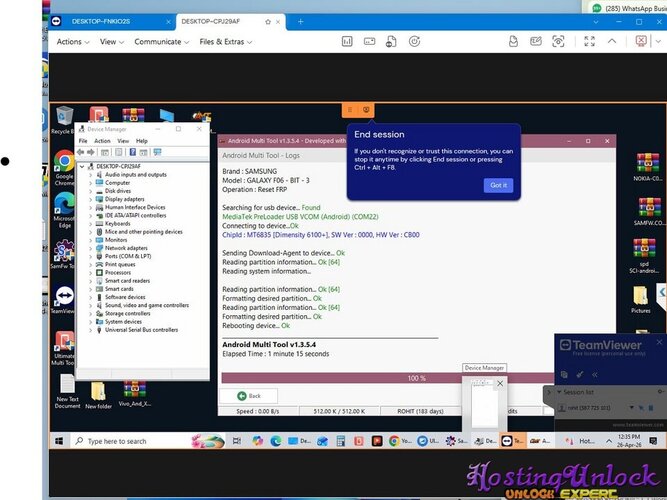This screenshot has height=500, width=667.
Task: Open the TeamViewer Actions menu
Action: pyautogui.click(x=73, y=42)
